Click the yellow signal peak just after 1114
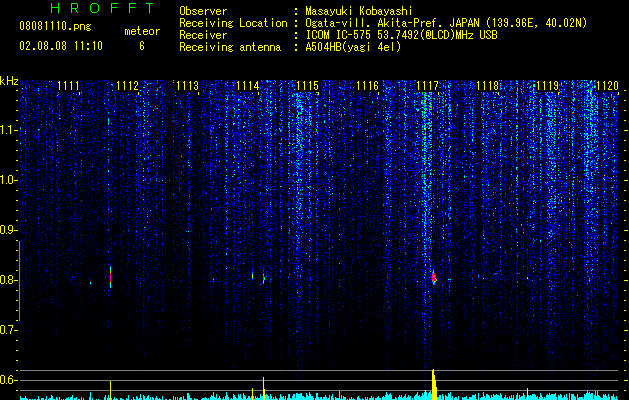The width and height of the screenshot is (629, 400). (264, 388)
